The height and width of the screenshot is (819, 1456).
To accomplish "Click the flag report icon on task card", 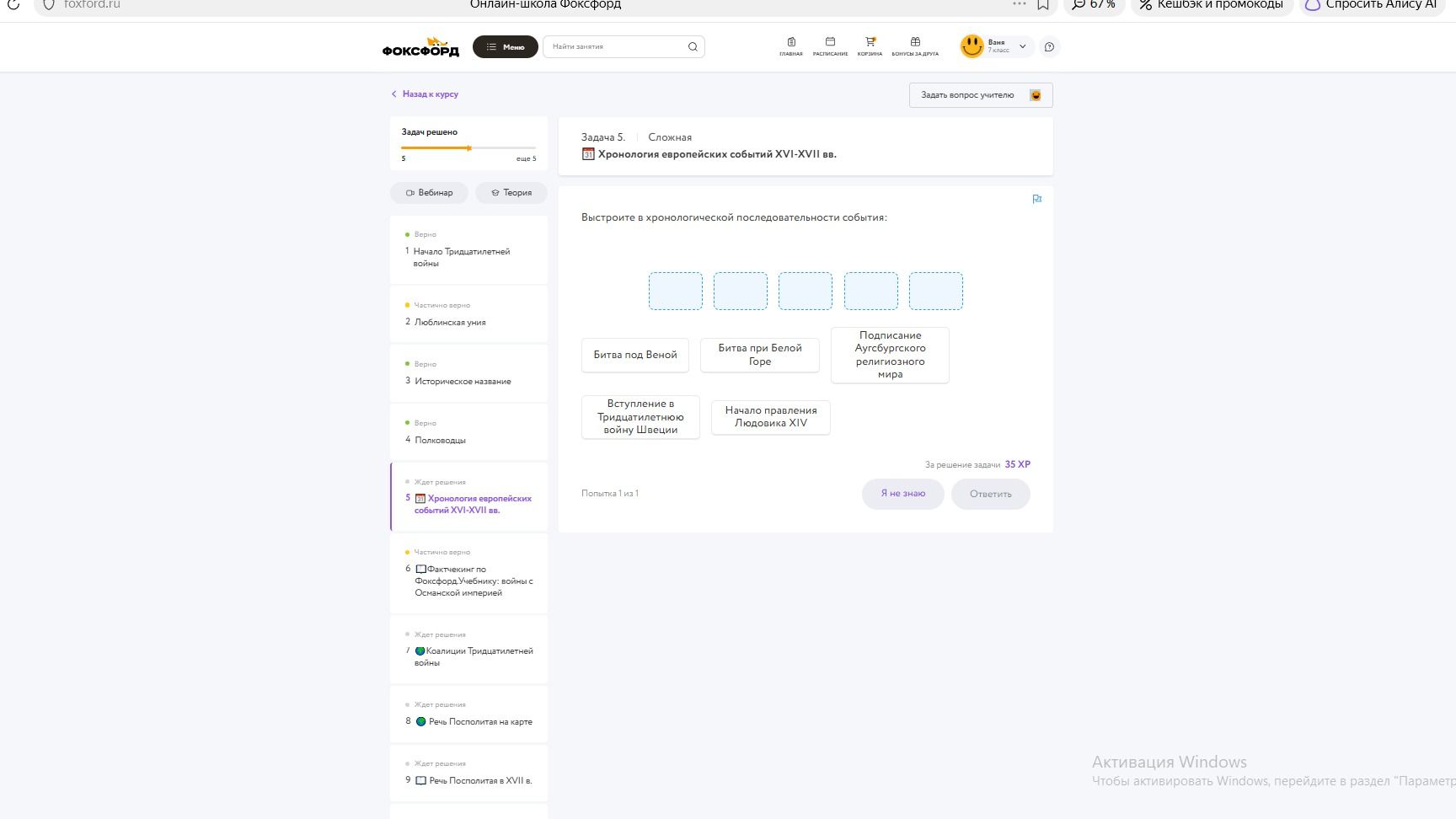I will (1037, 199).
